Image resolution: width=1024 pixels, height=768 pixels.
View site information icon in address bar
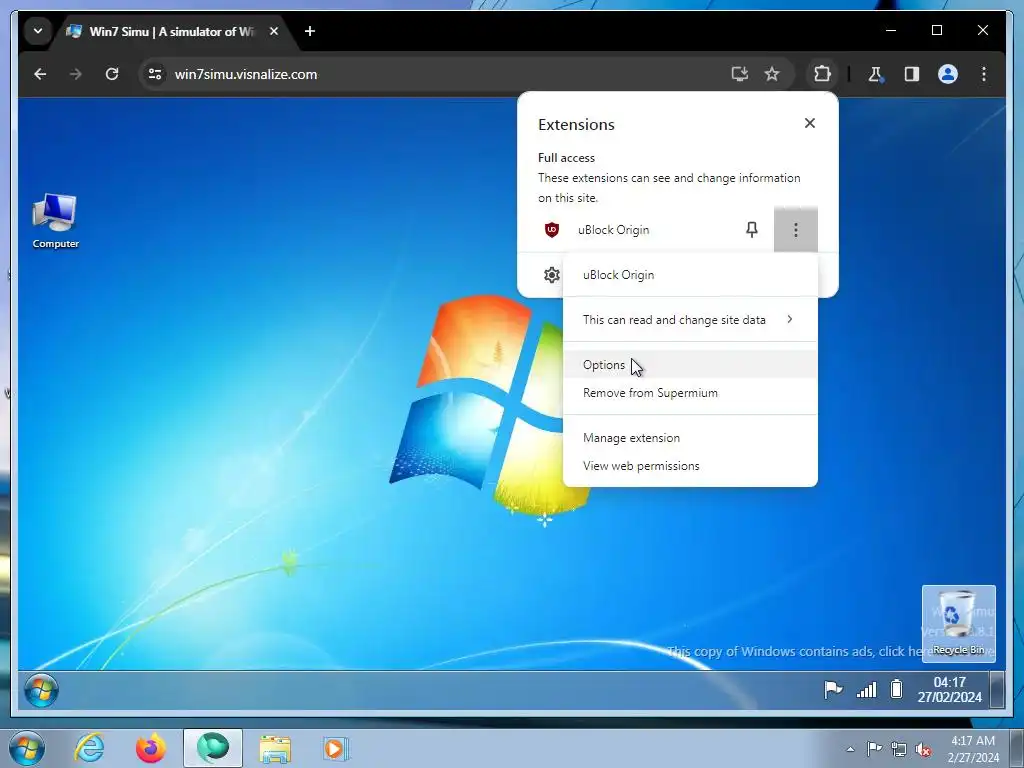pyautogui.click(x=155, y=74)
